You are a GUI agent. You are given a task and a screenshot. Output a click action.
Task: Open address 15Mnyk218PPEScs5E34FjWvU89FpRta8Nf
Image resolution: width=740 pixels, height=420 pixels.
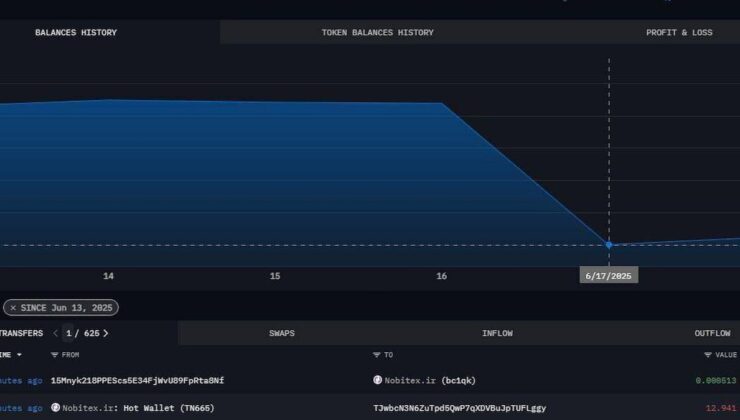click(137, 380)
